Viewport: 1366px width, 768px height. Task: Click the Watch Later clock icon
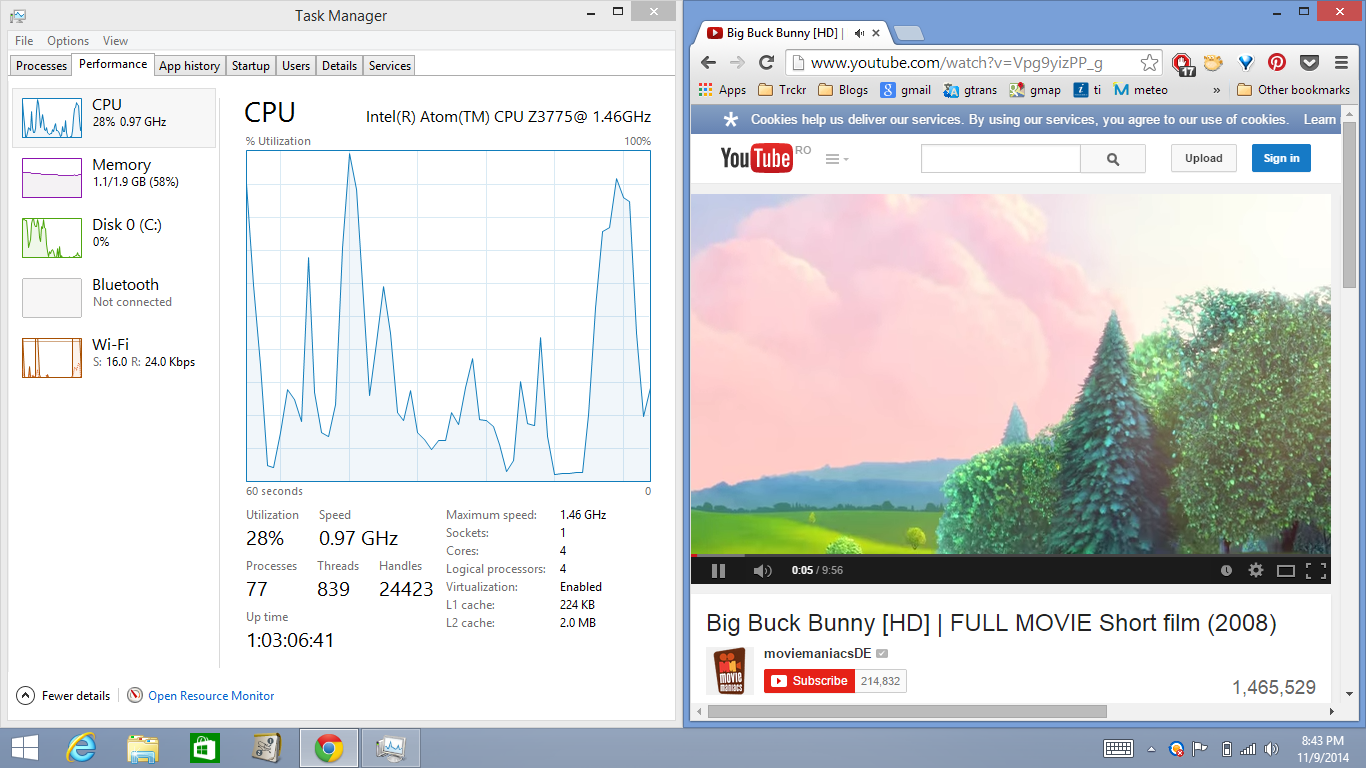(x=1227, y=570)
